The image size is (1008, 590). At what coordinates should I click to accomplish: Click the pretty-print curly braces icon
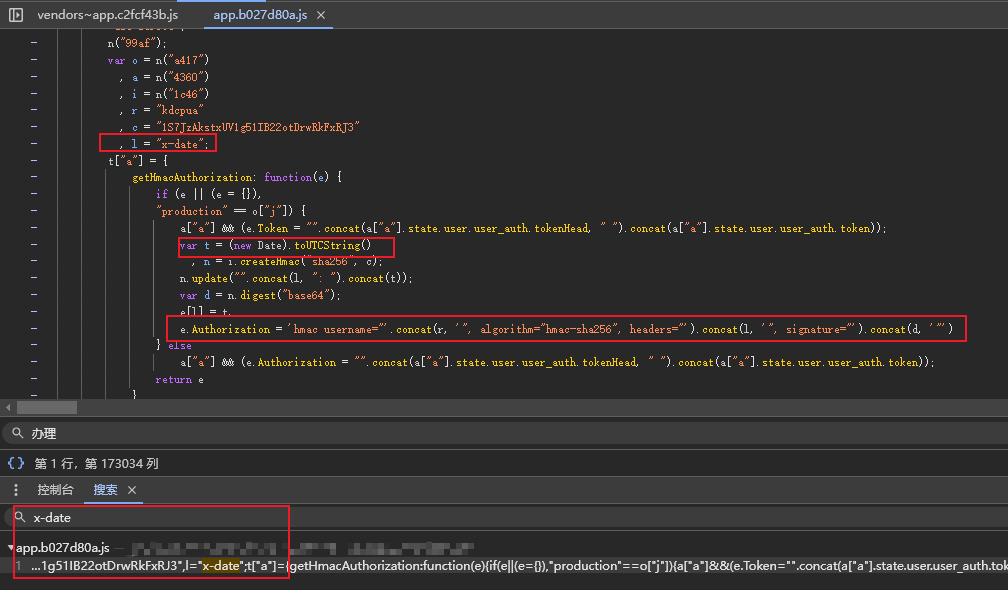pyautogui.click(x=16, y=463)
